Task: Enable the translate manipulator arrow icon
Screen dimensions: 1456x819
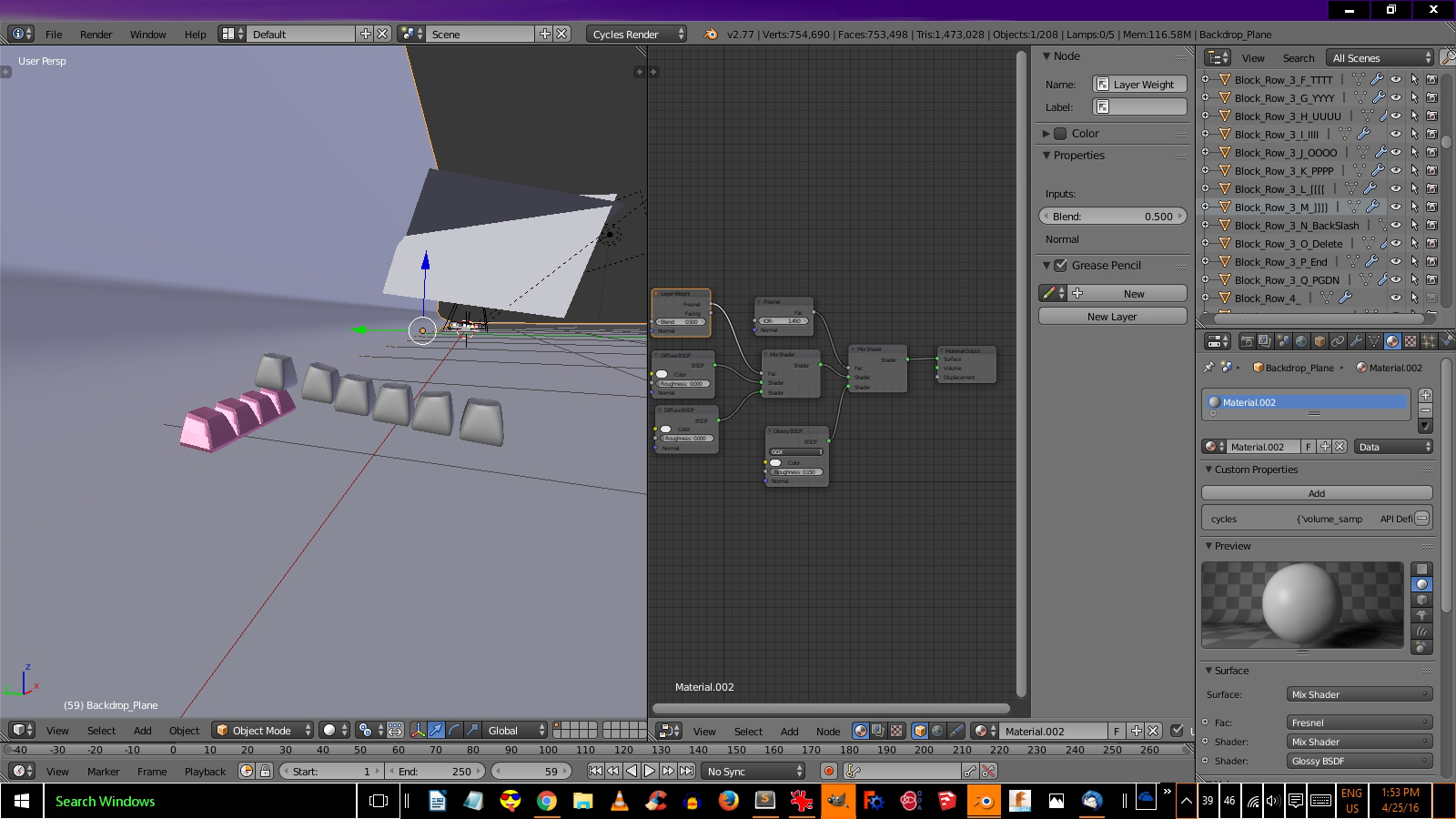Action: tap(436, 731)
